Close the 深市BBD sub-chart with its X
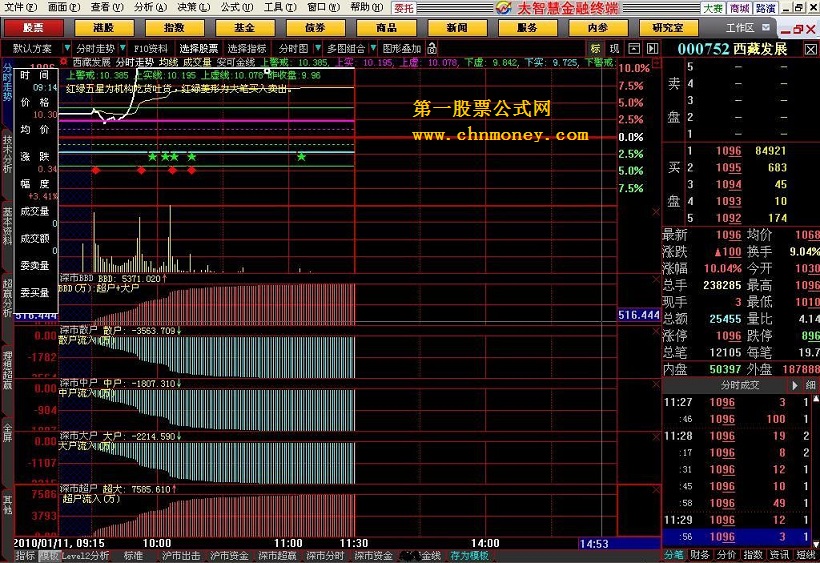Viewport: 820px width, 563px height. (x=656, y=280)
